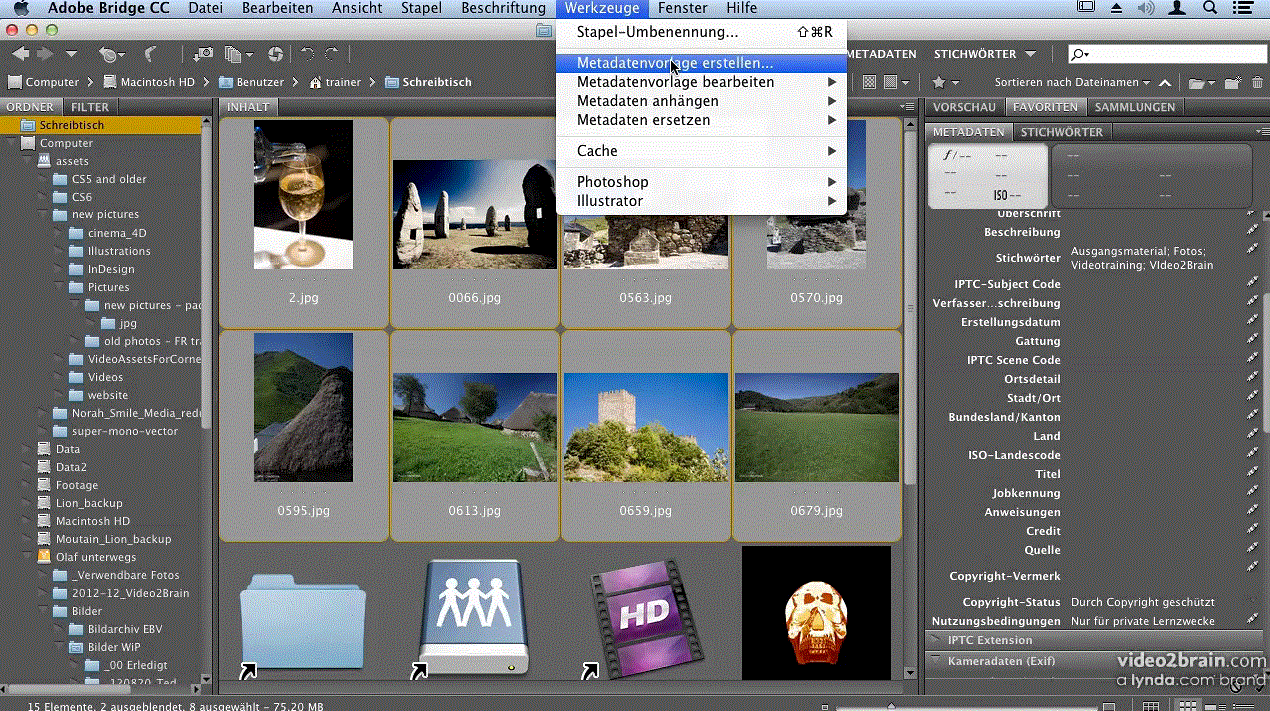Screen dimensions: 1270x711
Task: Switch to the FILTER tab
Action: coord(90,107)
